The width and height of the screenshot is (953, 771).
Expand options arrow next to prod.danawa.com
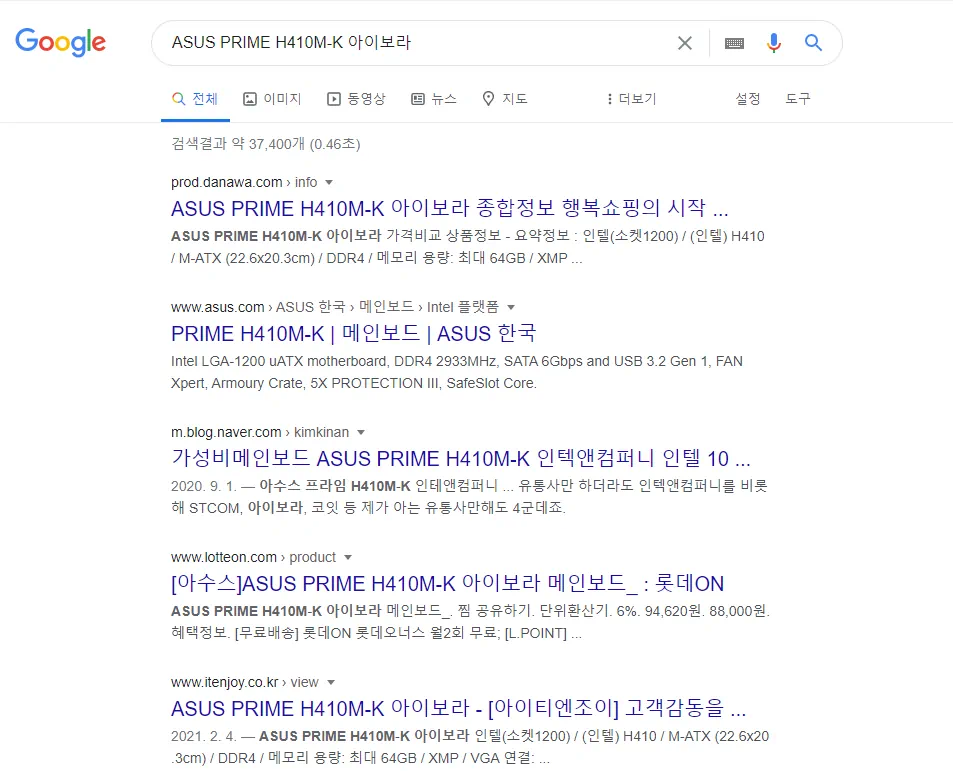(329, 182)
